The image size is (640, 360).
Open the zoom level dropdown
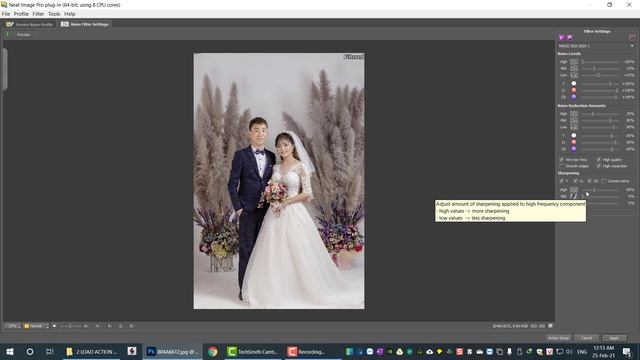pyautogui.click(x=13, y=326)
